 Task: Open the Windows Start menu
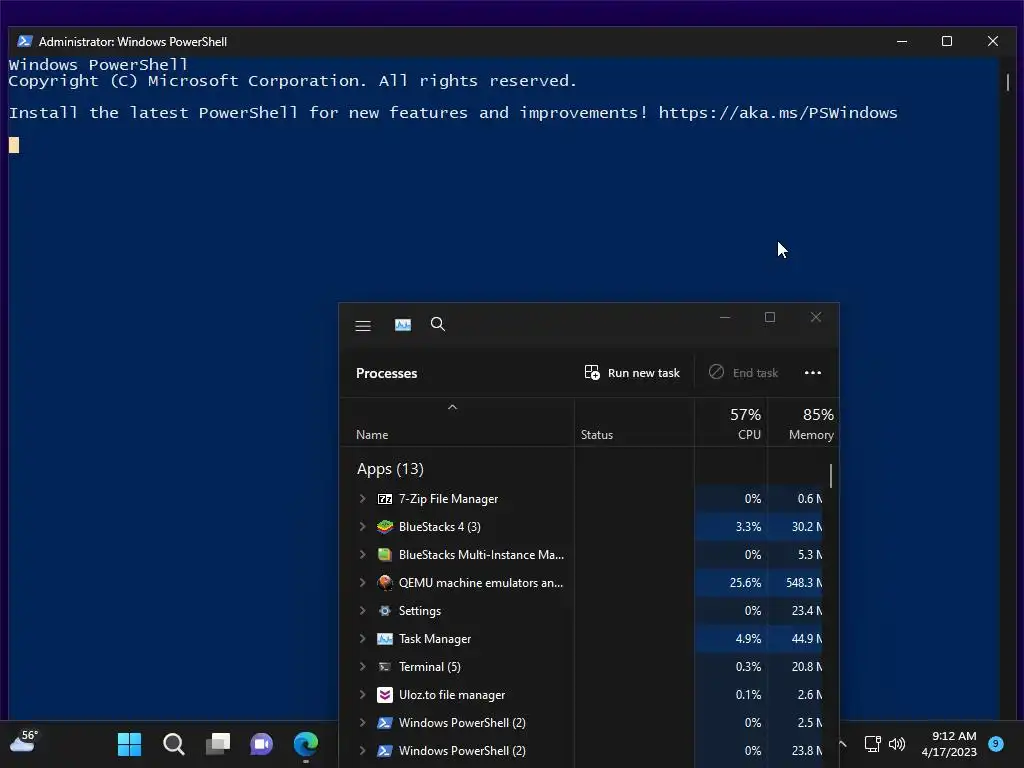click(x=129, y=744)
